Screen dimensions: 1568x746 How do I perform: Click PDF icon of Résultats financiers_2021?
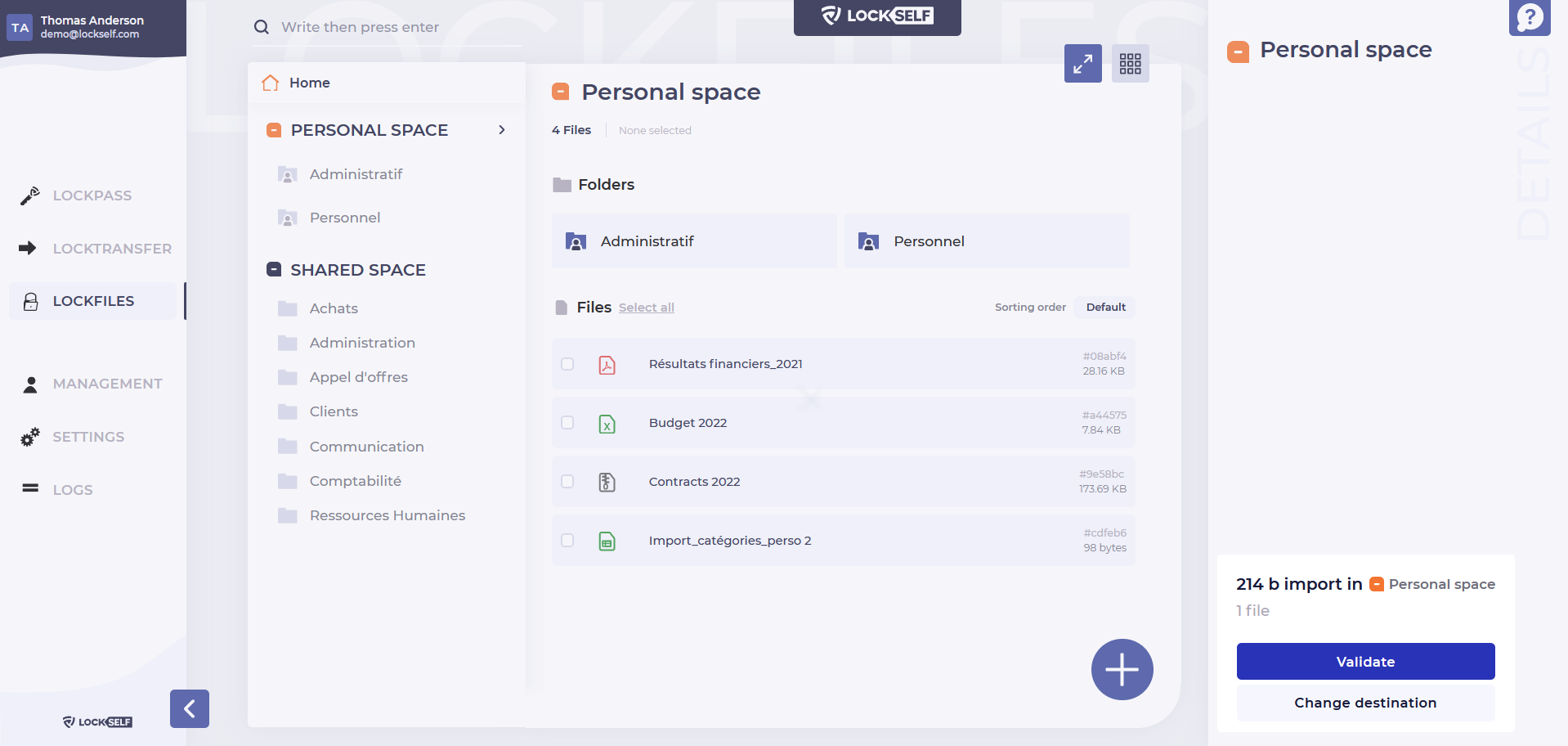pyautogui.click(x=607, y=365)
